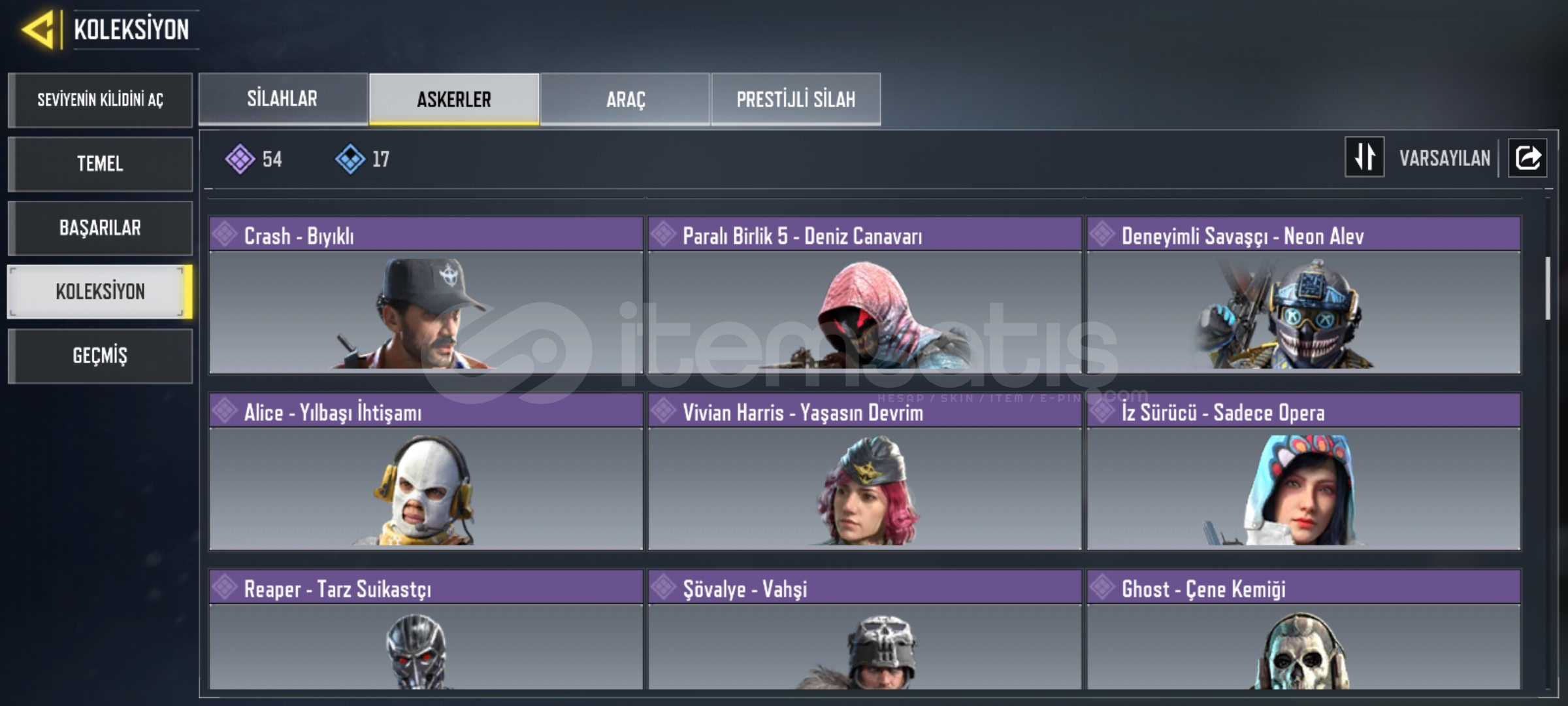1568x706 pixels.
Task: Open the VARSAYILAN sort dropdown
Action: pyautogui.click(x=1445, y=158)
